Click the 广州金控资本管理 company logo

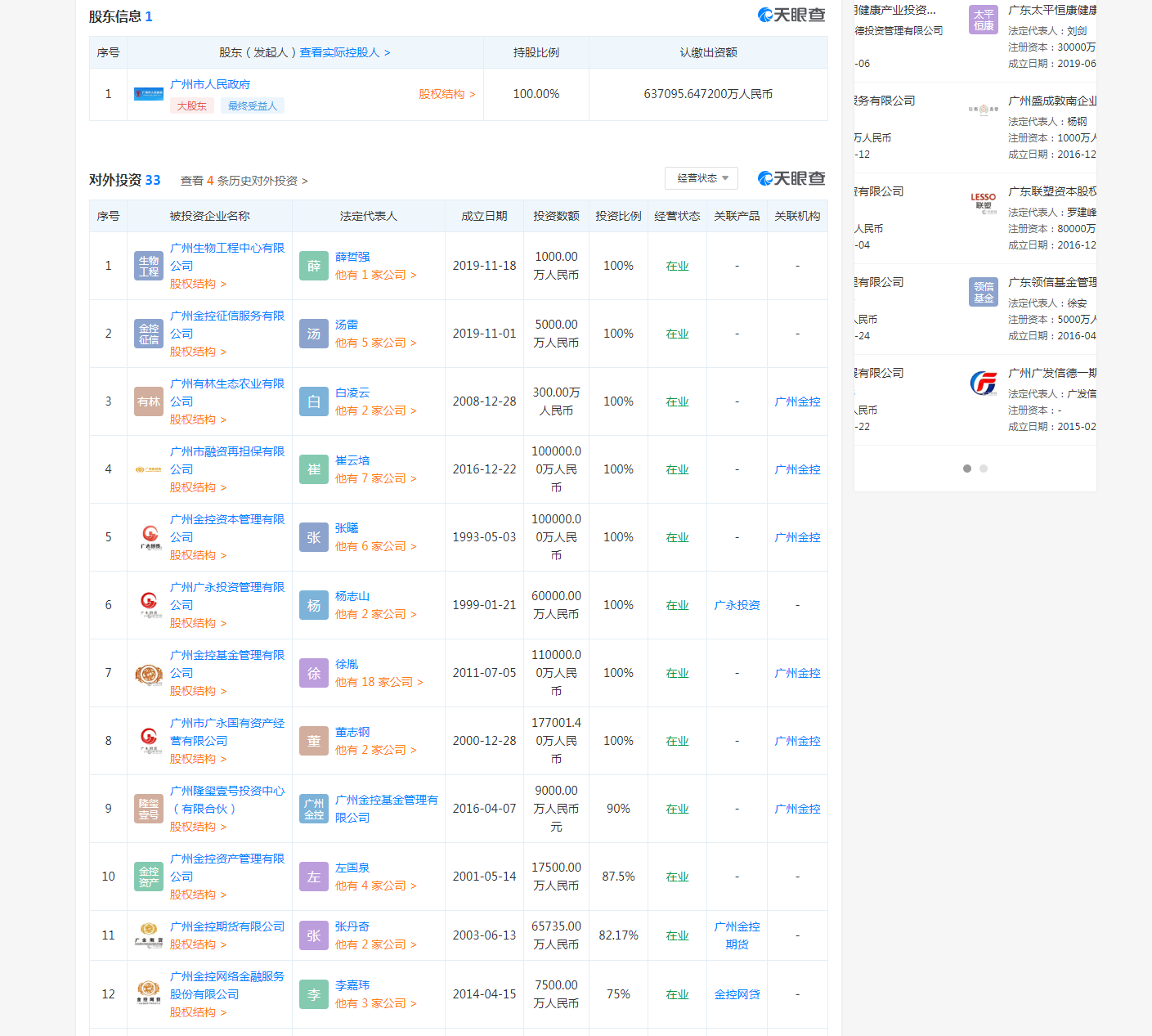tap(149, 537)
